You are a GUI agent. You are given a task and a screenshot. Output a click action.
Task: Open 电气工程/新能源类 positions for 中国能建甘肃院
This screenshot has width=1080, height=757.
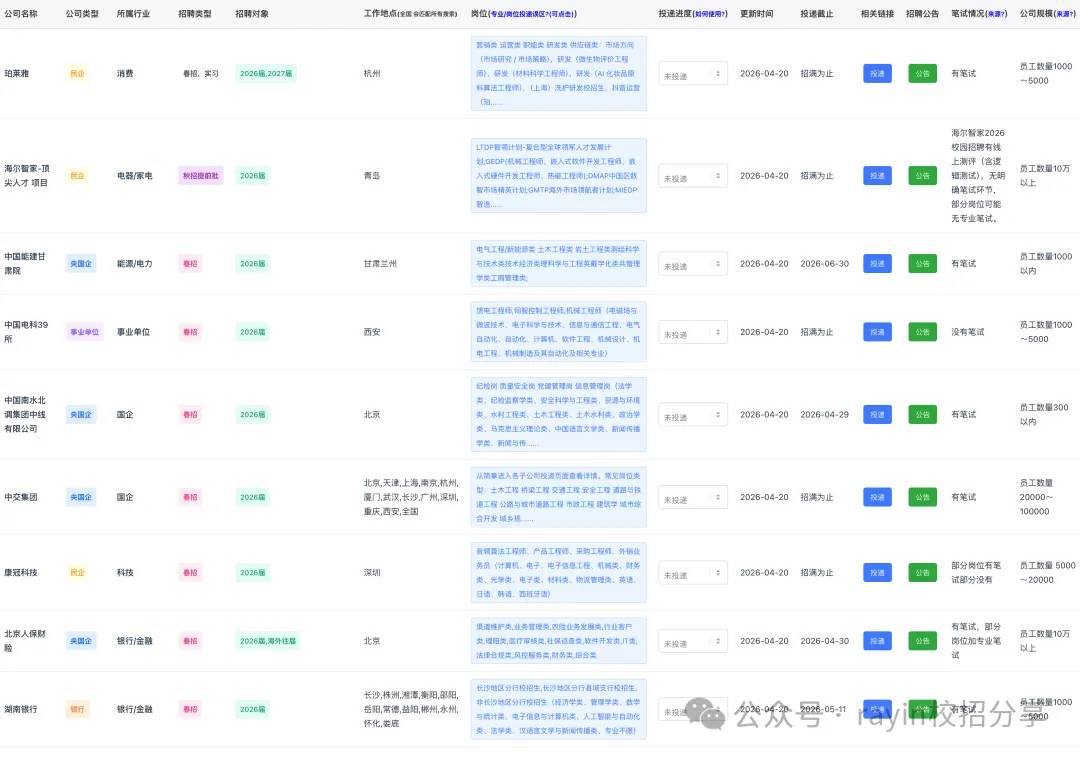click(559, 264)
